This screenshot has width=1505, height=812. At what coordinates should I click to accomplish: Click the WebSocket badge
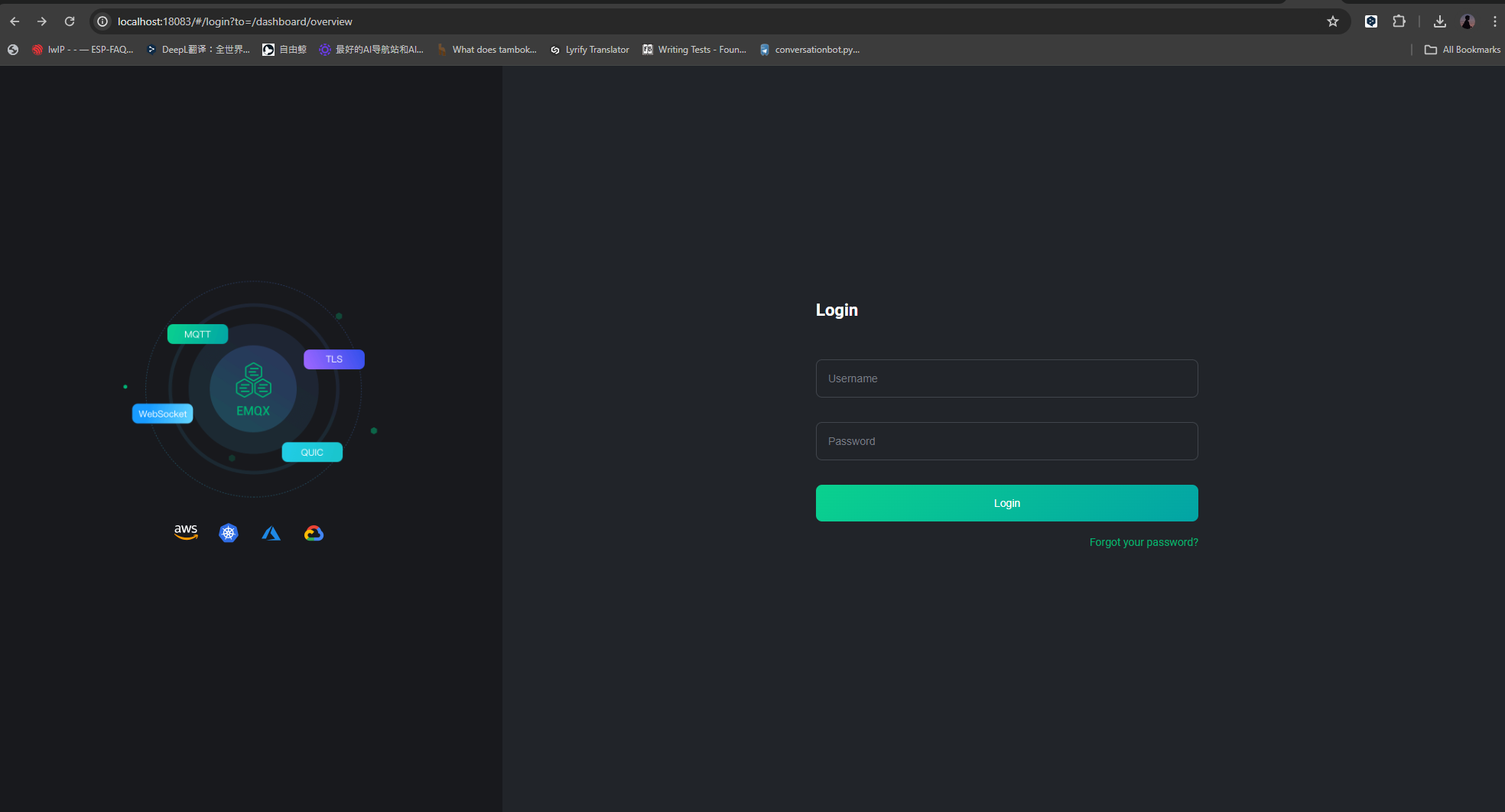(x=162, y=414)
